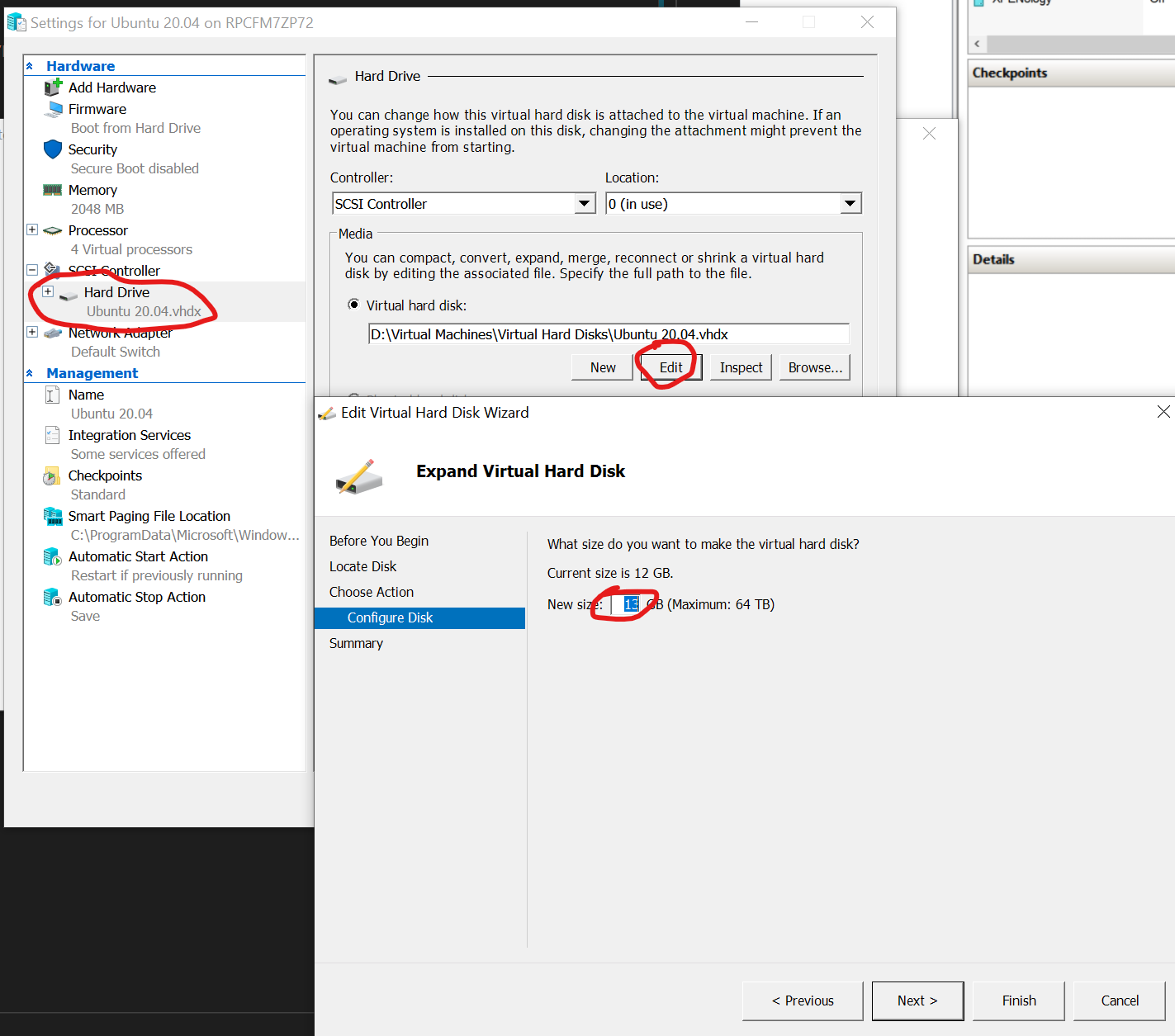Select the Integration Services icon
The image size is (1175, 1036).
(52, 434)
